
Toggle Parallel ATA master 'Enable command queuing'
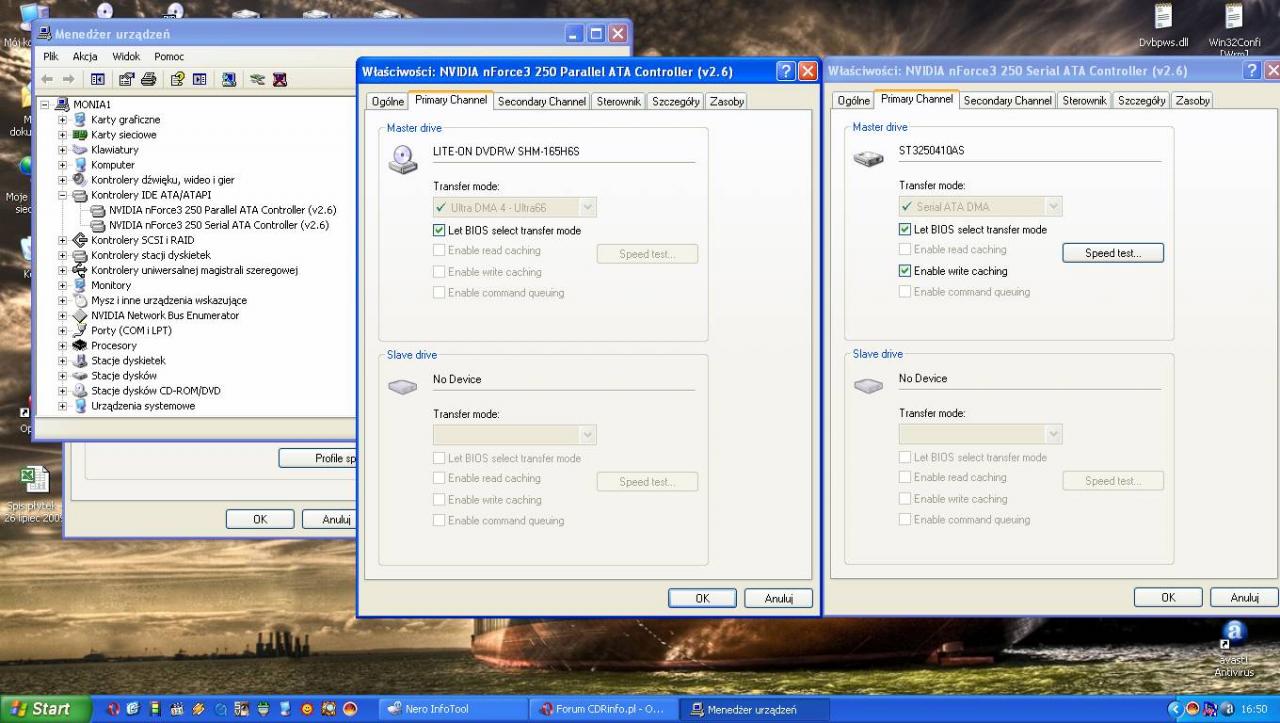[x=439, y=293]
